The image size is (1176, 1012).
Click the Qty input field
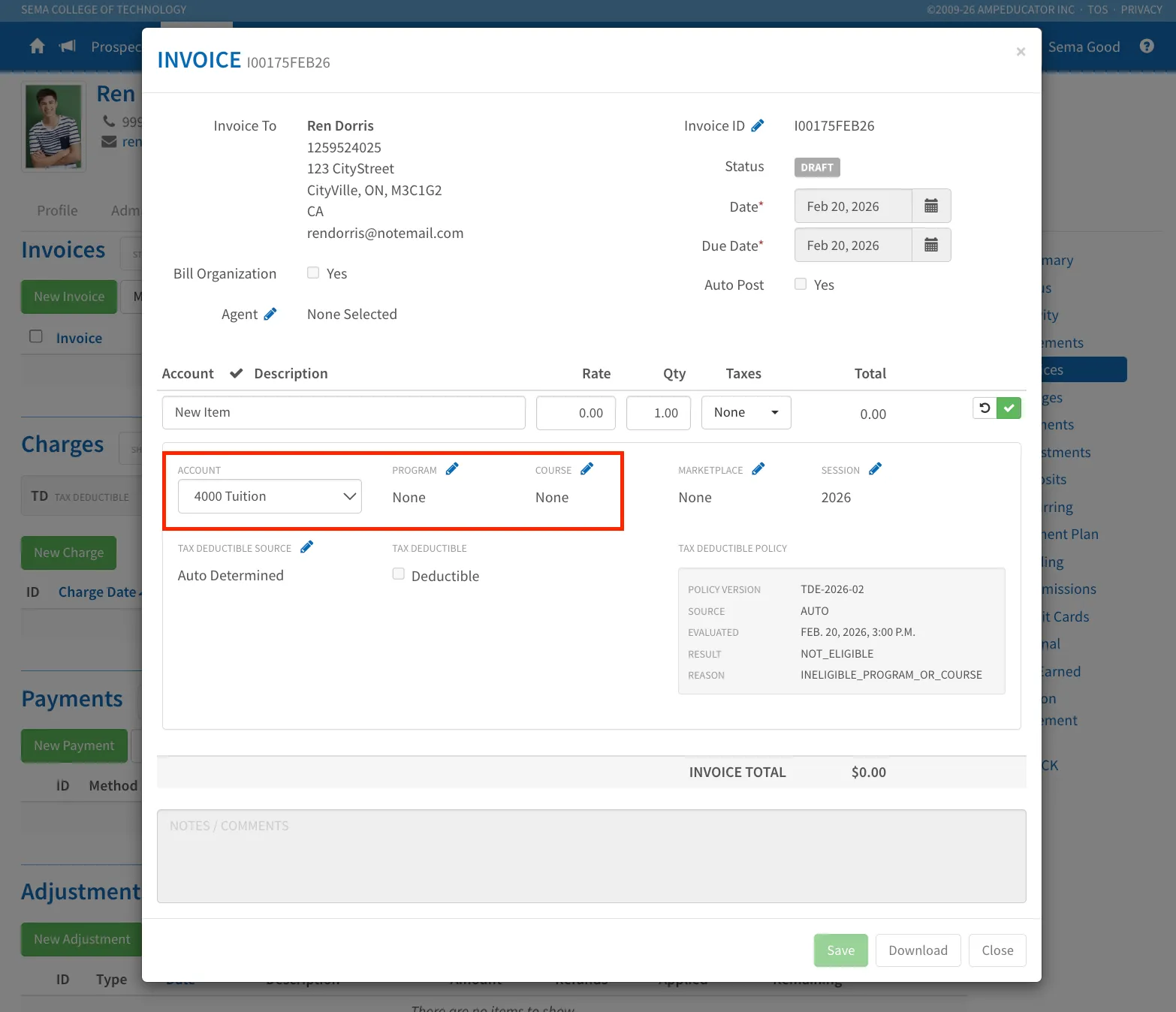click(x=659, y=413)
